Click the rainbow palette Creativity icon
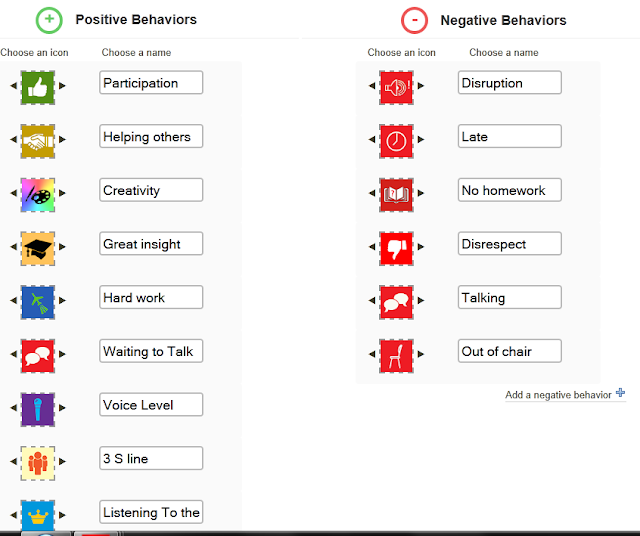Image resolution: width=640 pixels, height=536 pixels. pos(37,194)
